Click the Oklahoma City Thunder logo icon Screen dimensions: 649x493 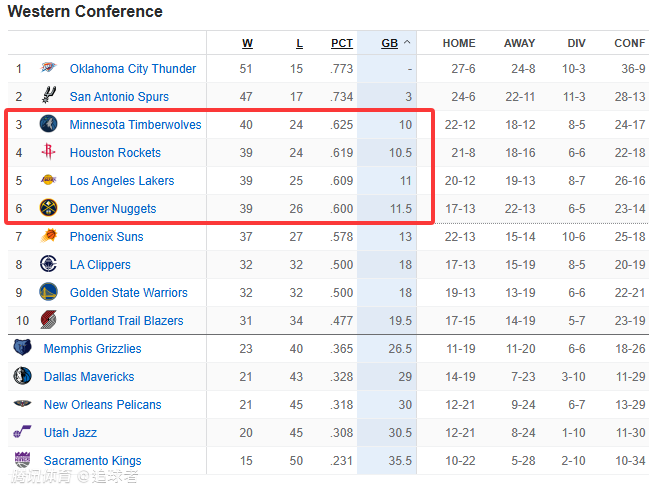click(x=48, y=69)
